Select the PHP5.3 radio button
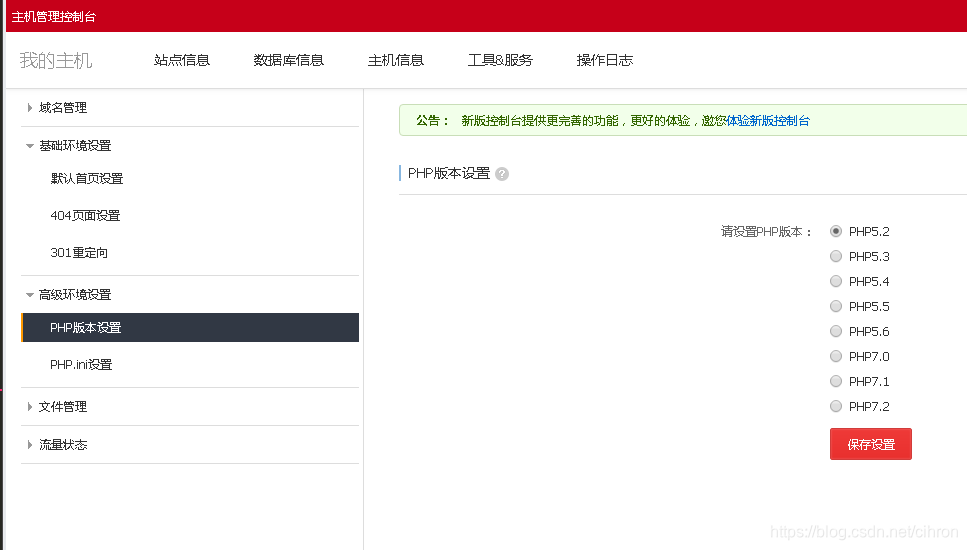This screenshot has width=967, height=550. [x=836, y=256]
